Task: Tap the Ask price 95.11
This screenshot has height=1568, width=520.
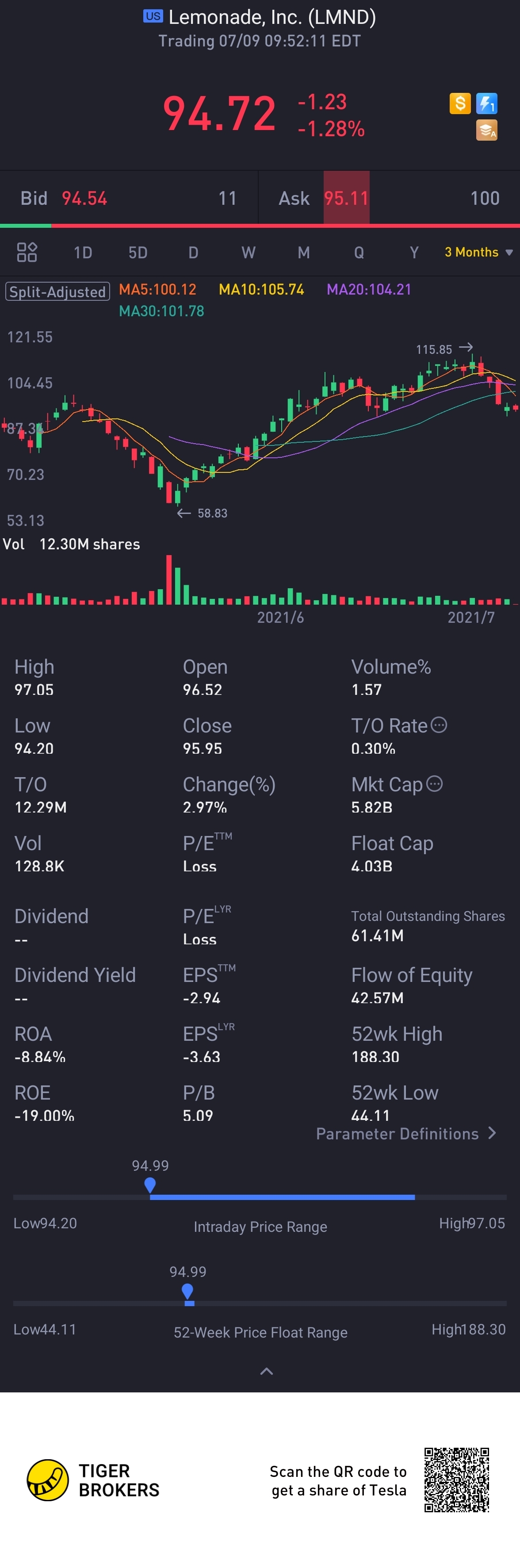Action: tap(346, 199)
